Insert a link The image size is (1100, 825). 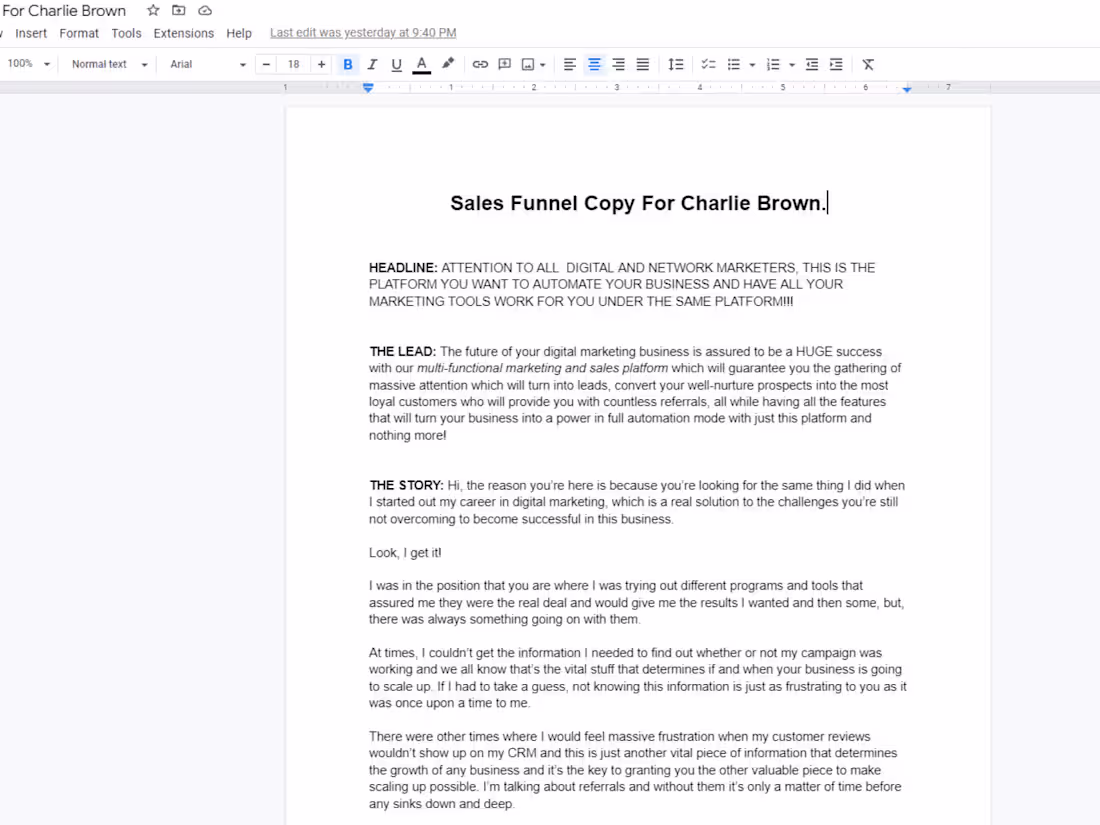pos(479,64)
